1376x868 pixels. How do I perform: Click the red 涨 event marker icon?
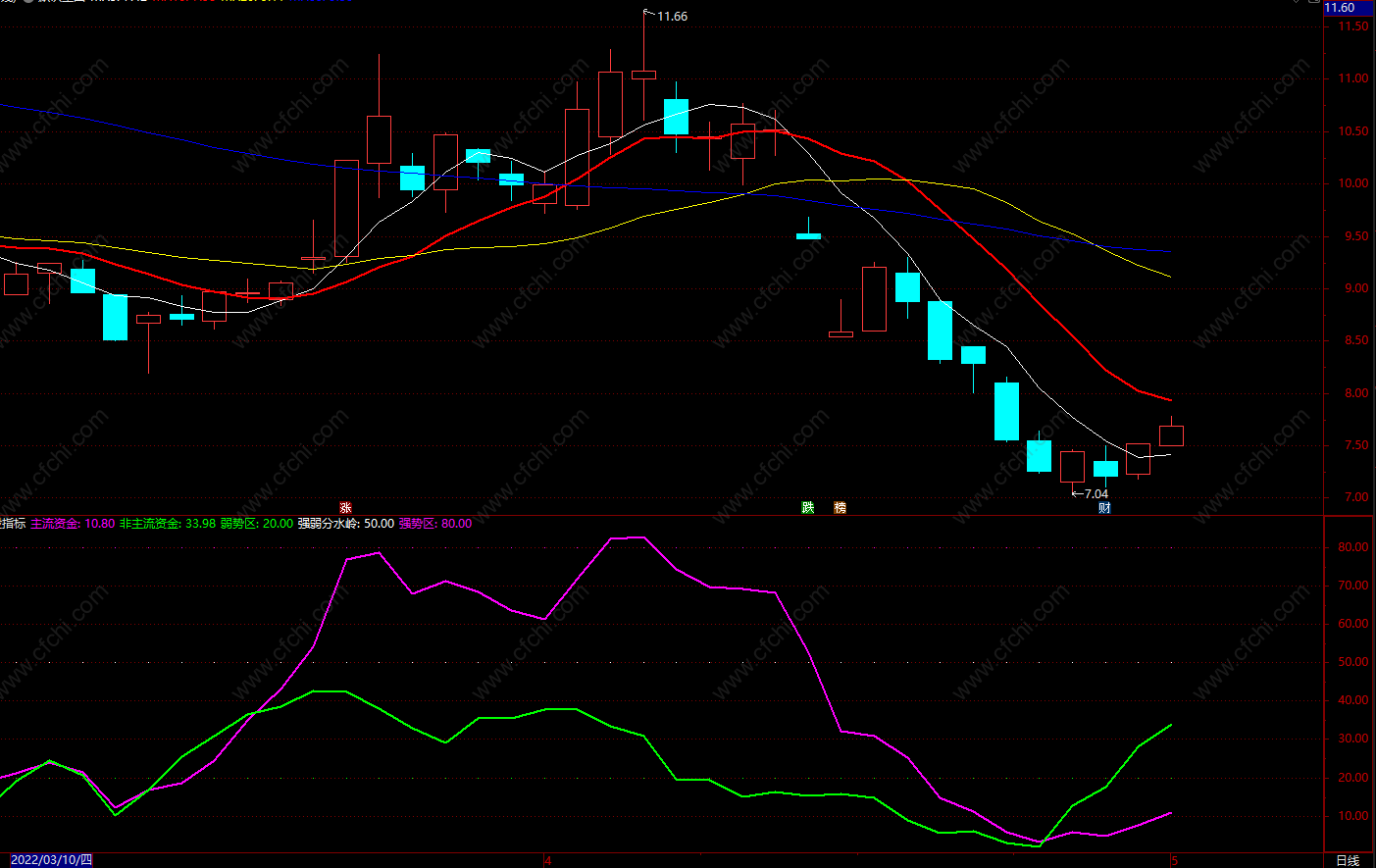coord(345,507)
